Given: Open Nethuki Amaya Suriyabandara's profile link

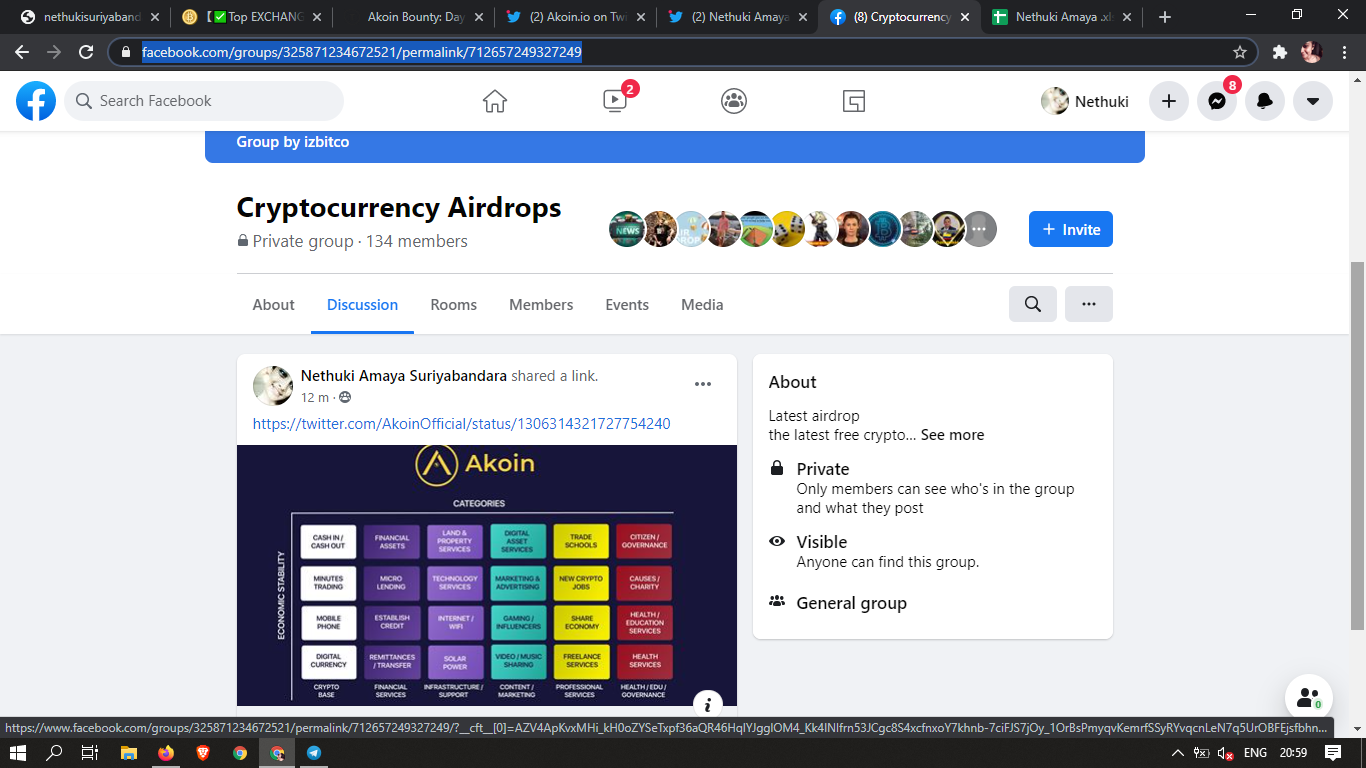Looking at the screenshot, I should (x=404, y=376).
